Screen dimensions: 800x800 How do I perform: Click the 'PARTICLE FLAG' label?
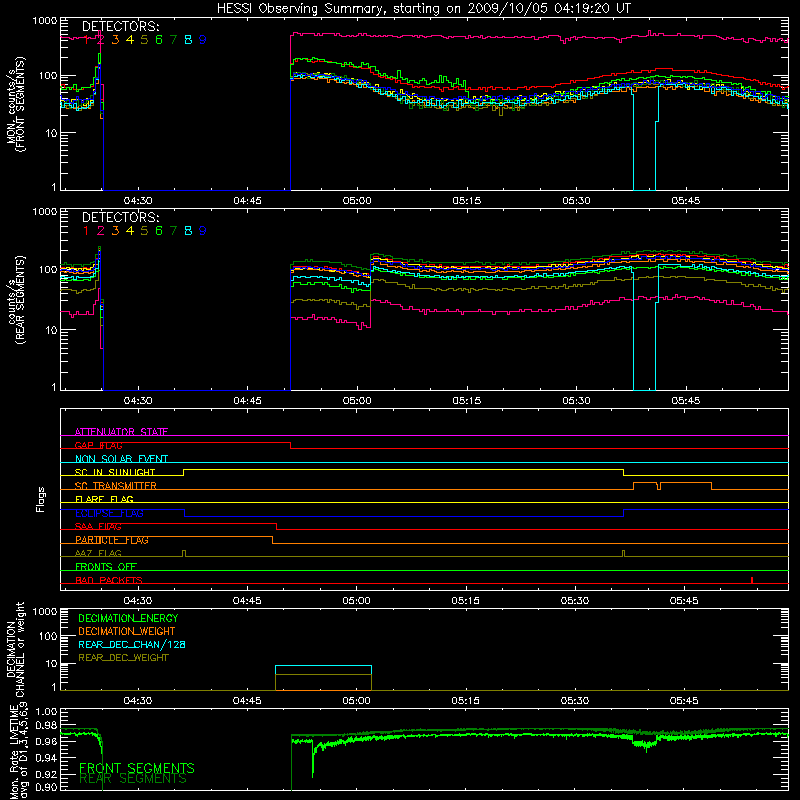[112, 540]
